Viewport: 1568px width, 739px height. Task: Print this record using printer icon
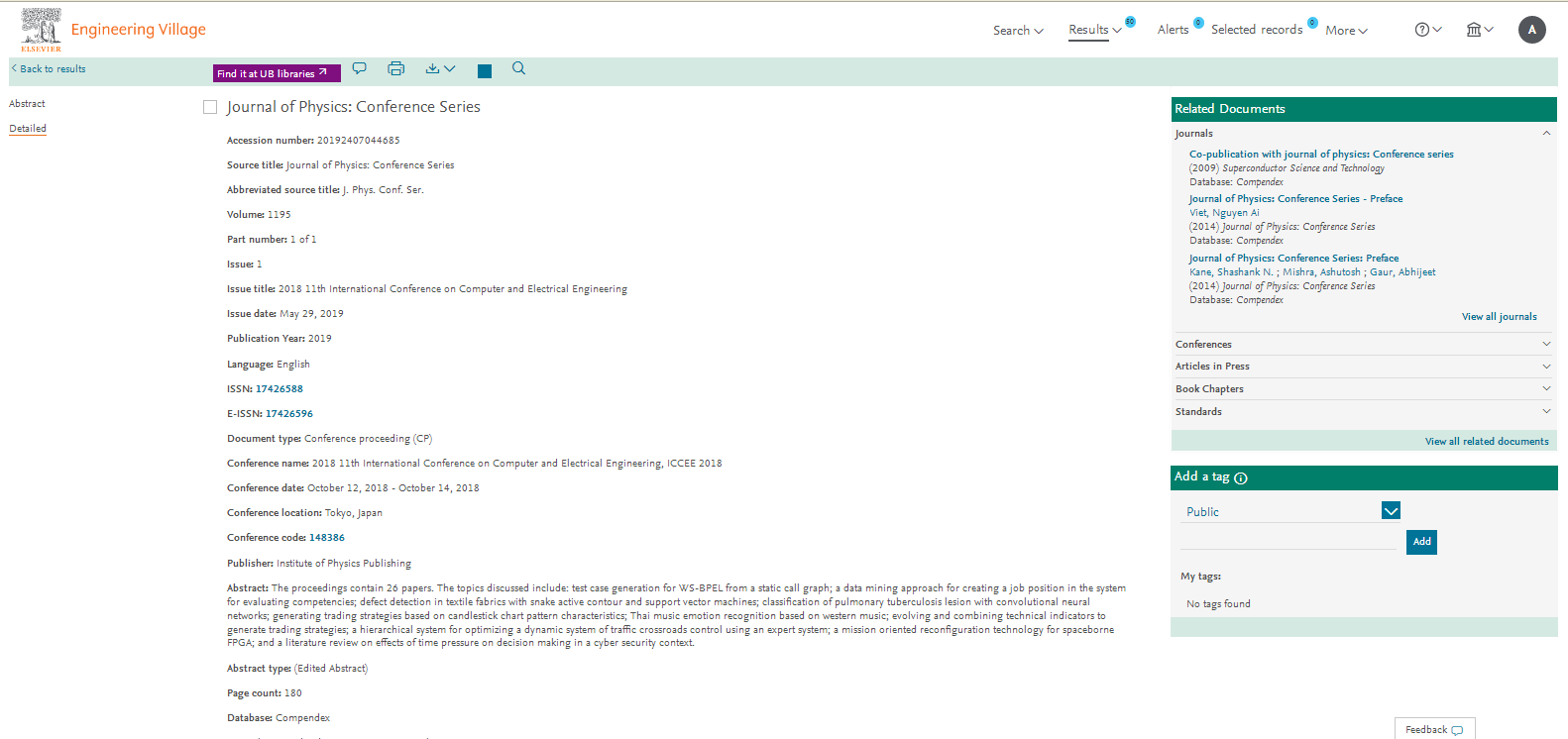(396, 68)
